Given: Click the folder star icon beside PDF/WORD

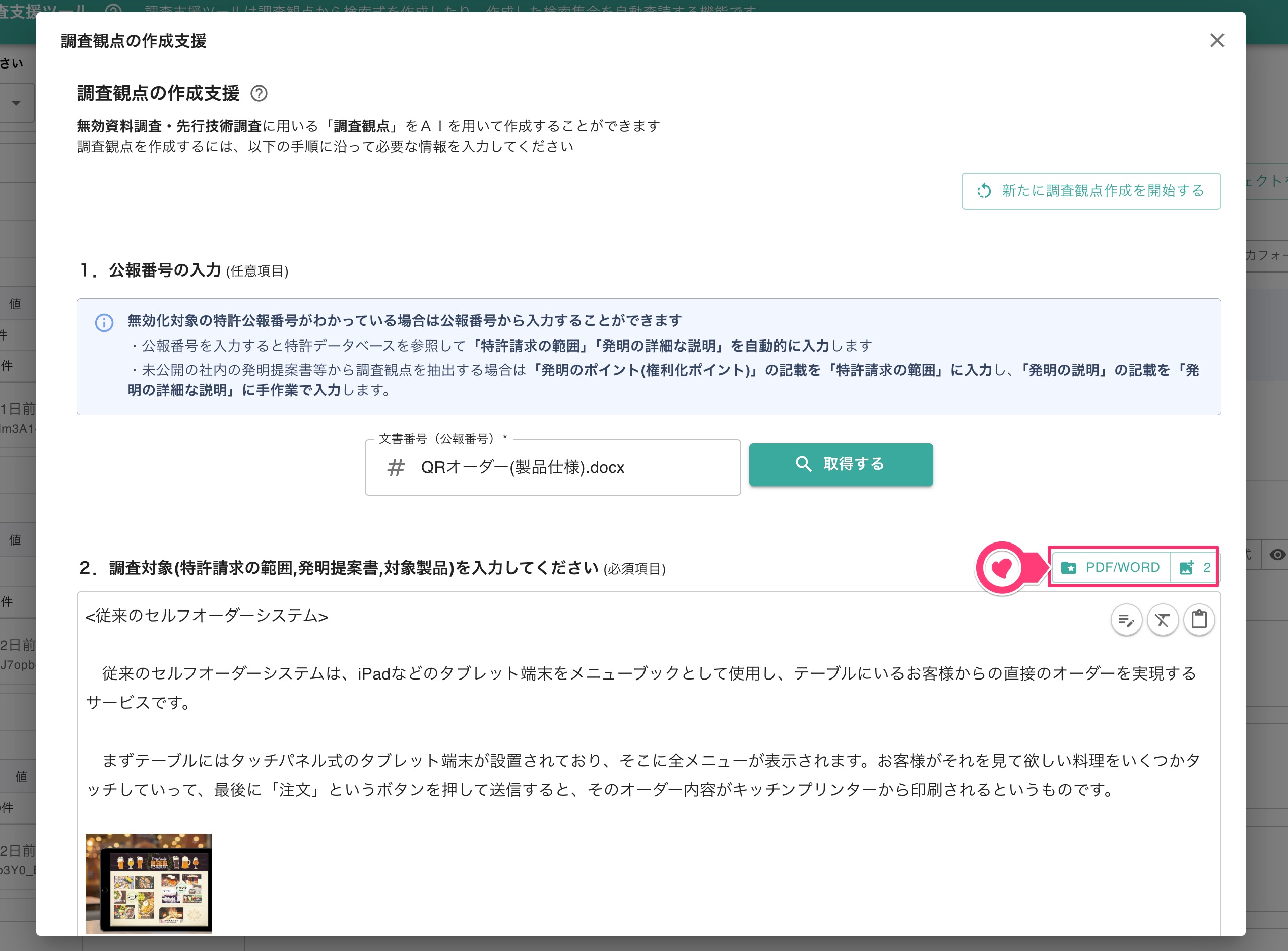Looking at the screenshot, I should (x=1069, y=568).
